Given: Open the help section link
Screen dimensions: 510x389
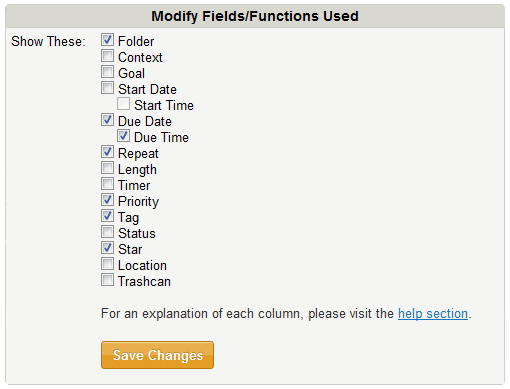Looking at the screenshot, I should pos(433,314).
